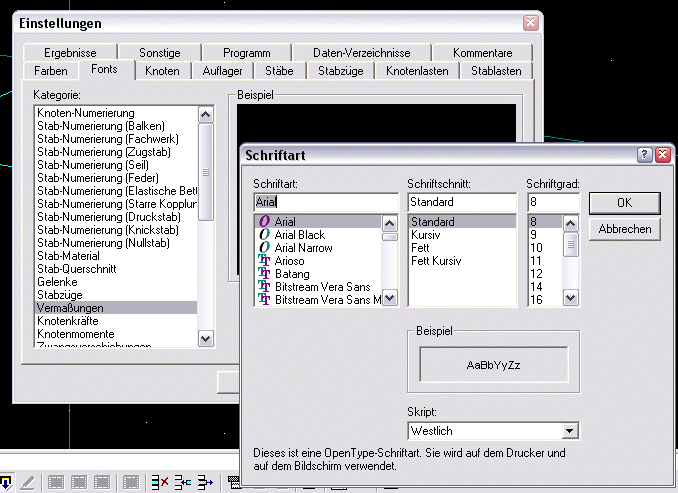
Task: Click the help question mark in Schriftart dialog
Action: (x=644, y=154)
